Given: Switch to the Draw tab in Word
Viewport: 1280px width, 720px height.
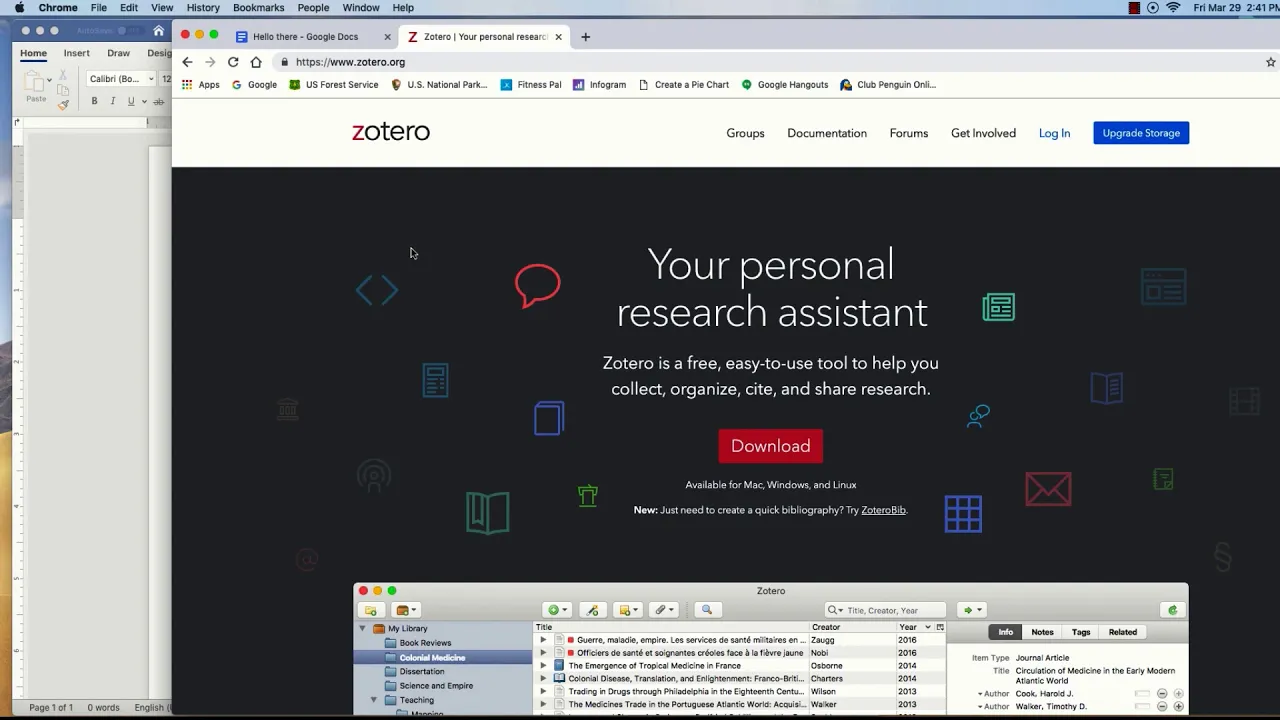Looking at the screenshot, I should pyautogui.click(x=118, y=53).
